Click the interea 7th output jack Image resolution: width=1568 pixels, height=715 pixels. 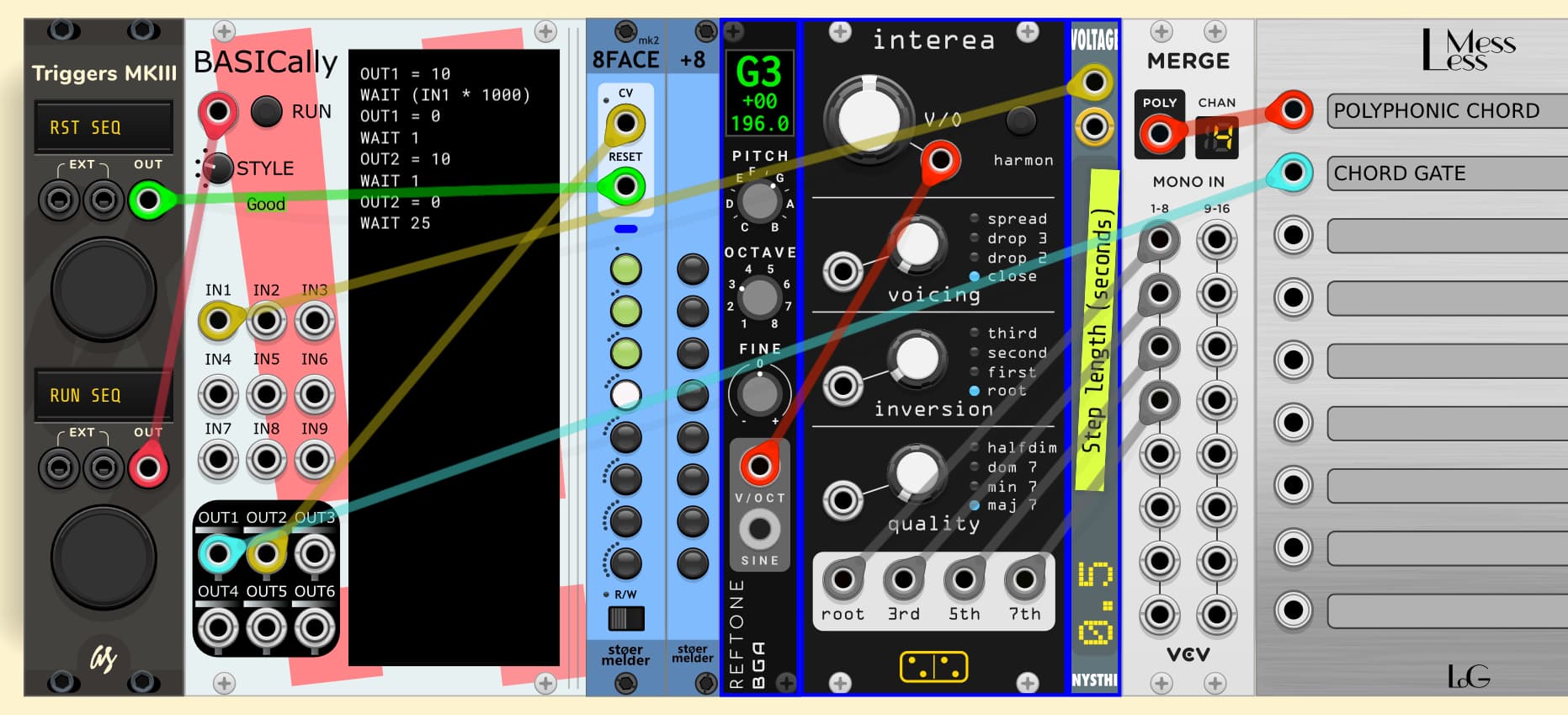(1024, 579)
